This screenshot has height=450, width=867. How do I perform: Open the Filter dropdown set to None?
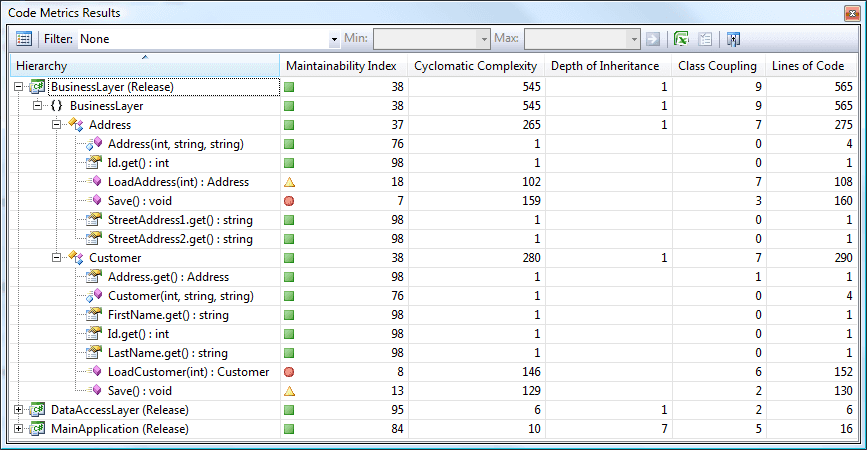pos(334,39)
